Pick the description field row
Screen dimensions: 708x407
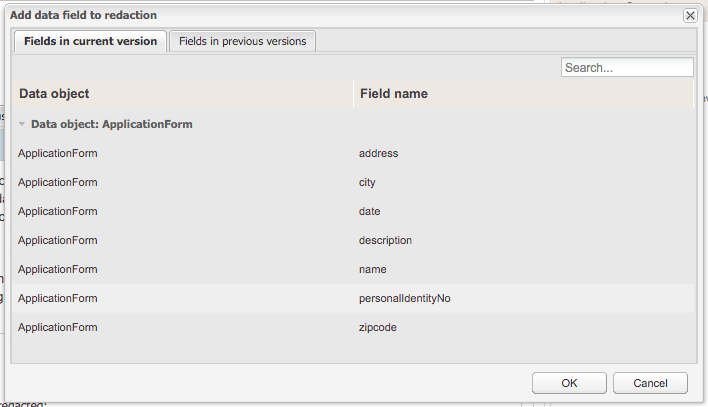(x=385, y=241)
